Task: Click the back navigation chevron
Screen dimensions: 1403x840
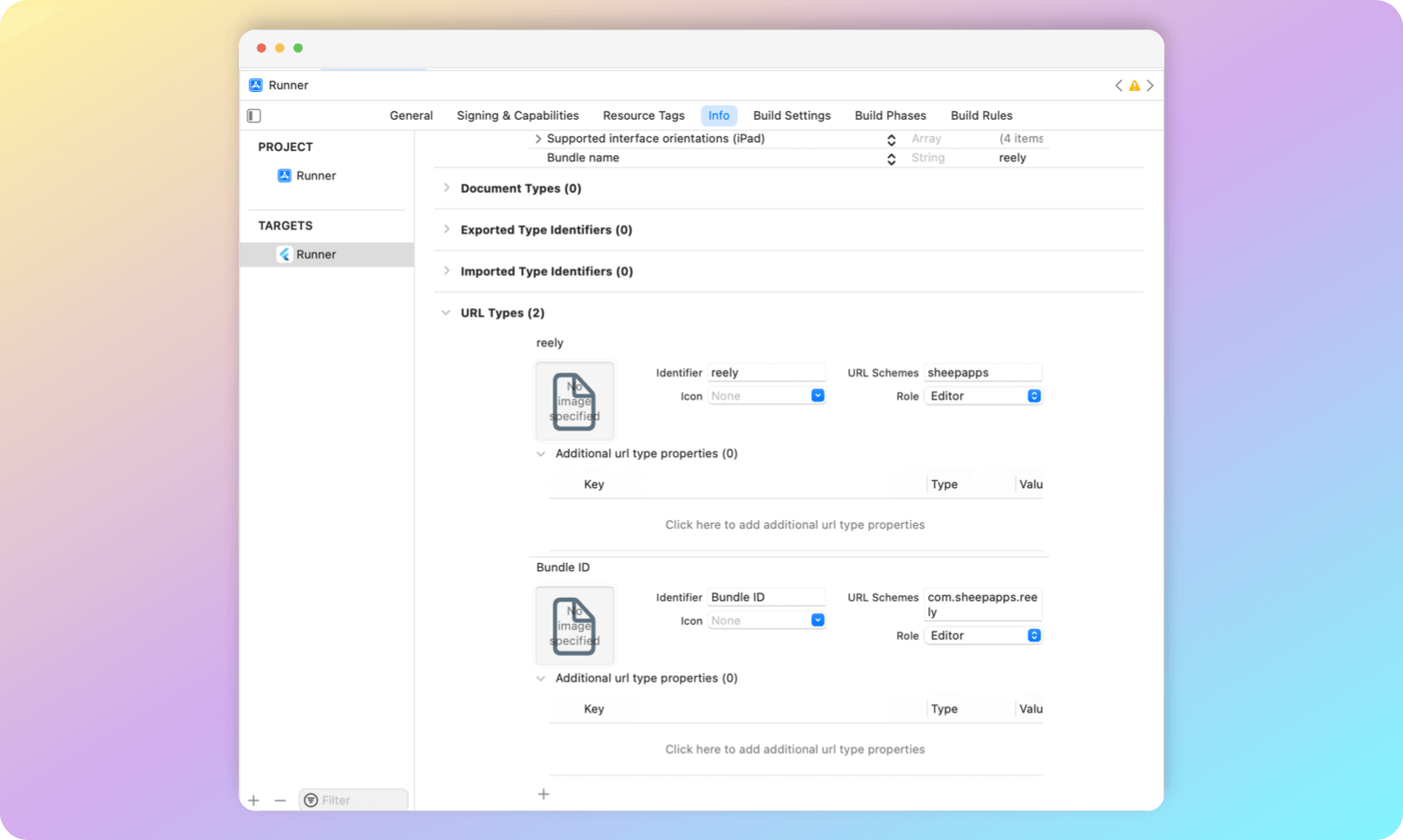Action: click(x=1119, y=85)
